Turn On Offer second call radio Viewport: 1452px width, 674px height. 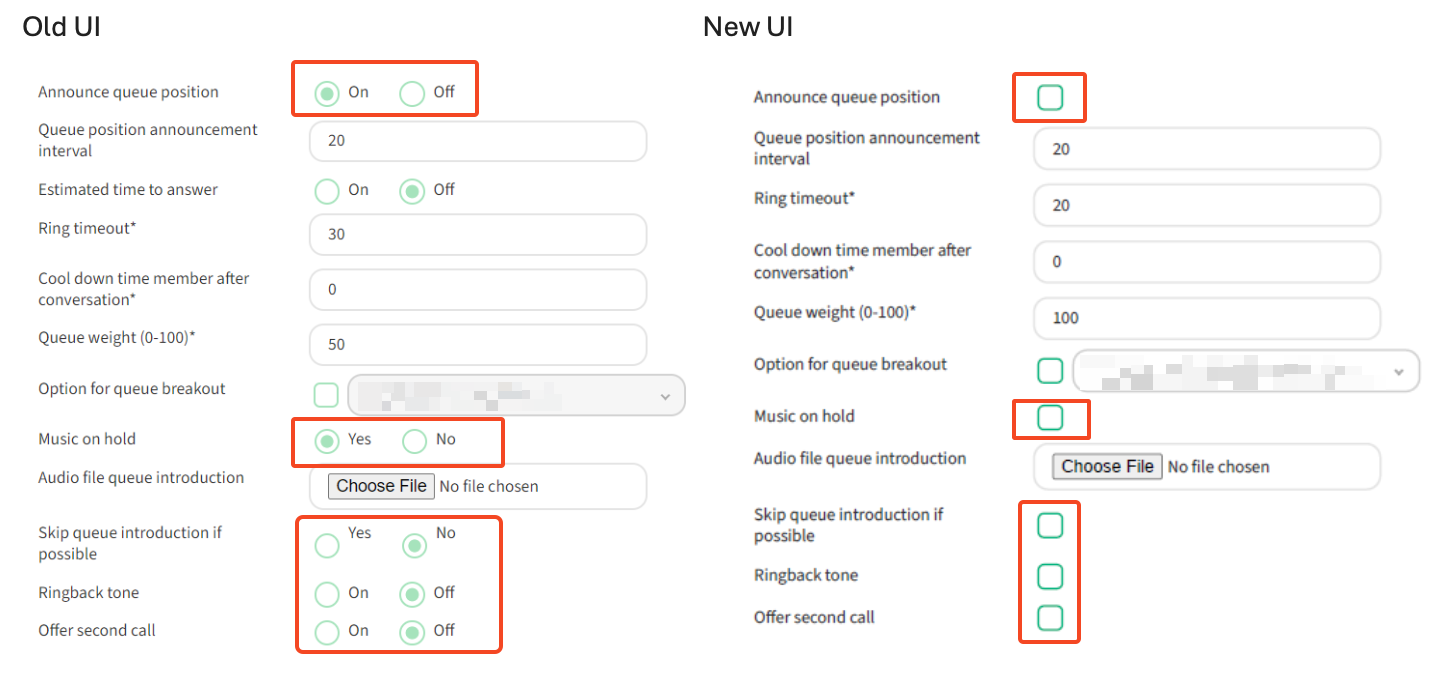pos(327,632)
